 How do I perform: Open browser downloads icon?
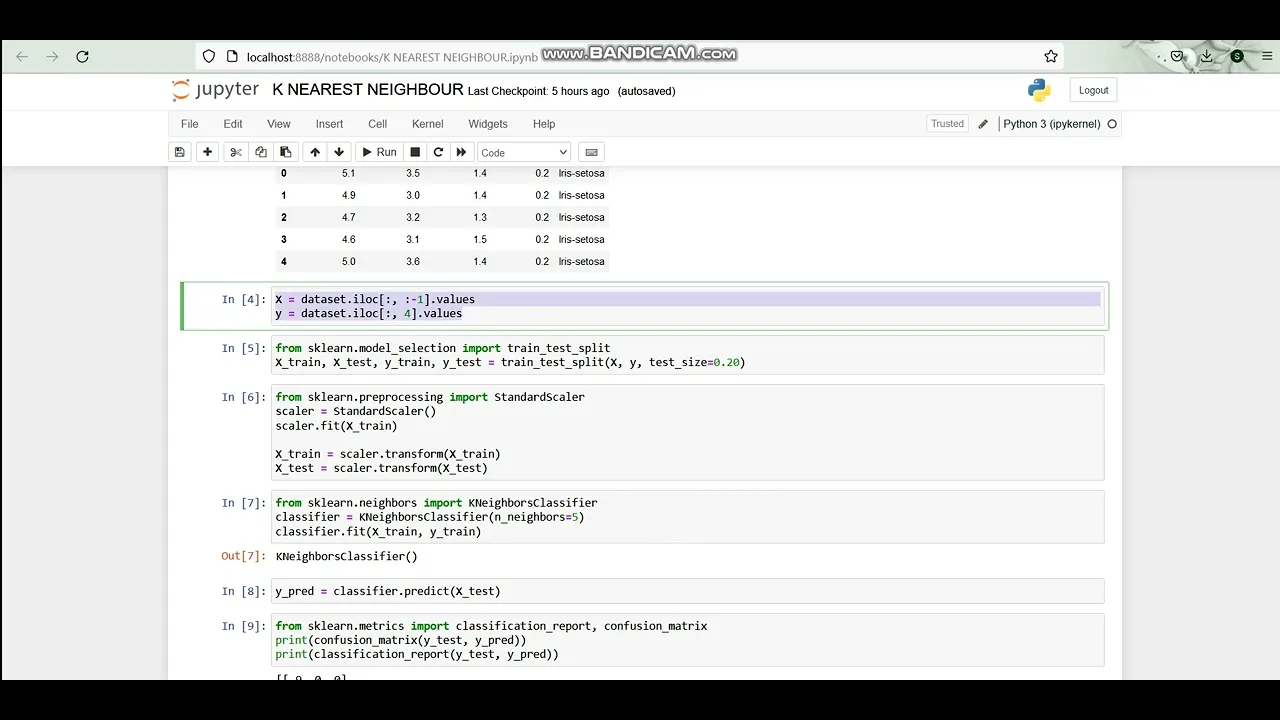pos(1207,57)
